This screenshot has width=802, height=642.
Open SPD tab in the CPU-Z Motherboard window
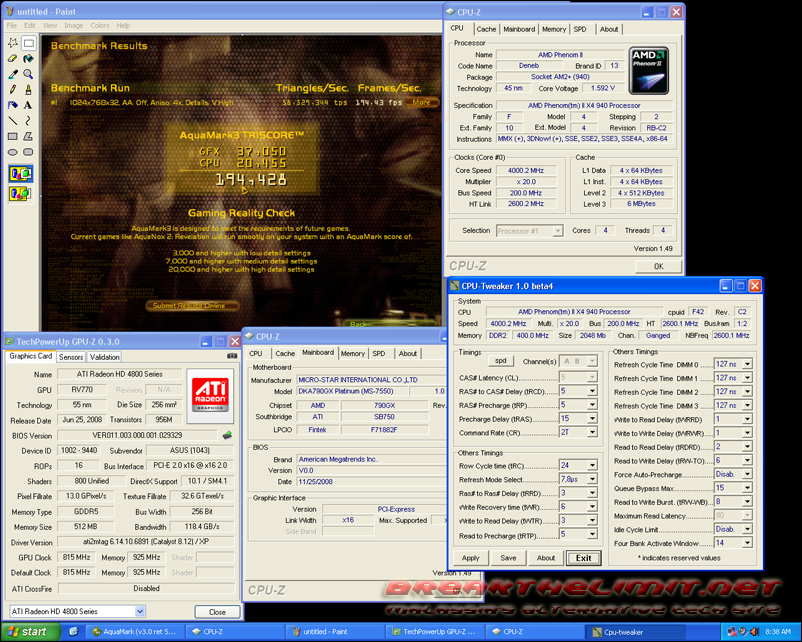tap(378, 353)
